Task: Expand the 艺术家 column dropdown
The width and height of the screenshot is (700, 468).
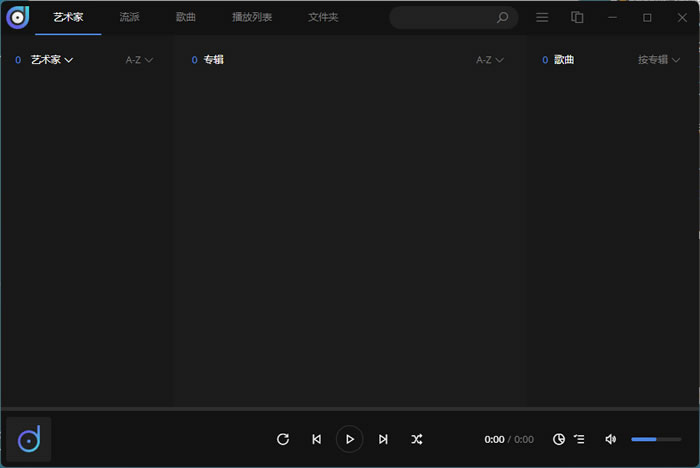Action: tap(52, 60)
